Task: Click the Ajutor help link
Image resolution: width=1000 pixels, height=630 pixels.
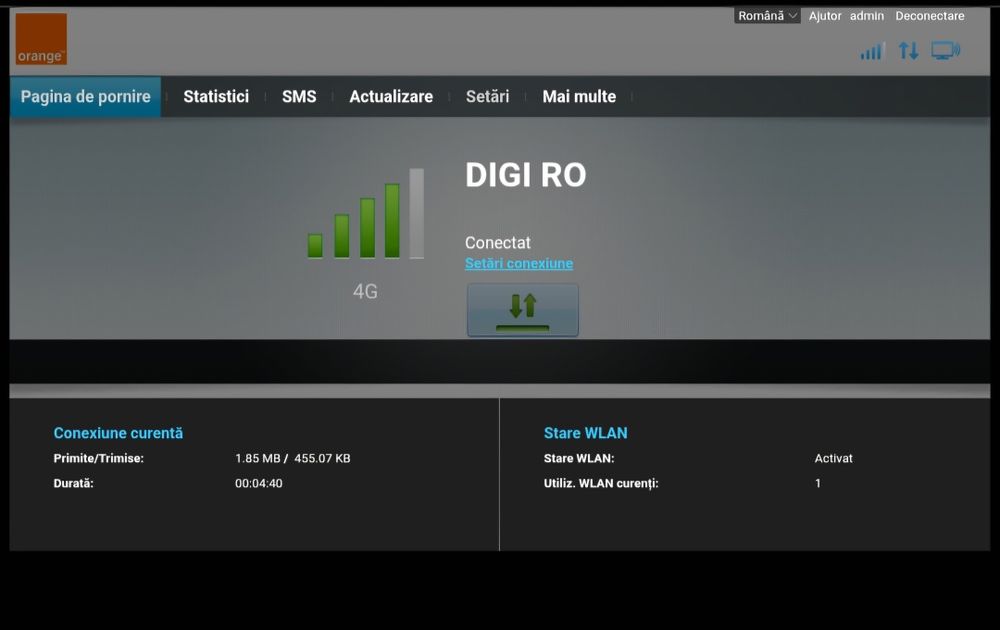Action: [x=825, y=16]
